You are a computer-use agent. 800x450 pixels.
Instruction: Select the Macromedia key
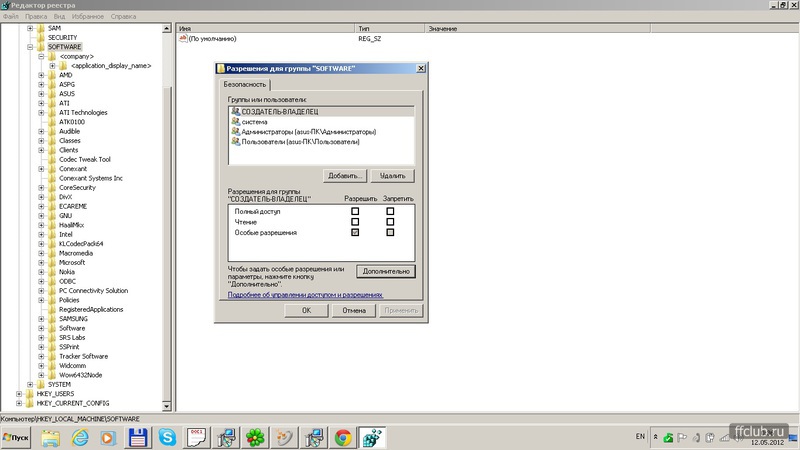[x=76, y=253]
